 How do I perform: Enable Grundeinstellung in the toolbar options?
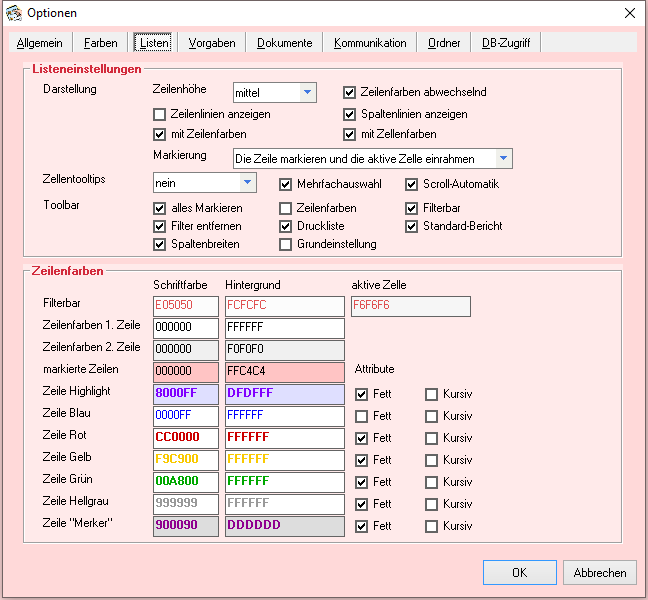click(286, 244)
